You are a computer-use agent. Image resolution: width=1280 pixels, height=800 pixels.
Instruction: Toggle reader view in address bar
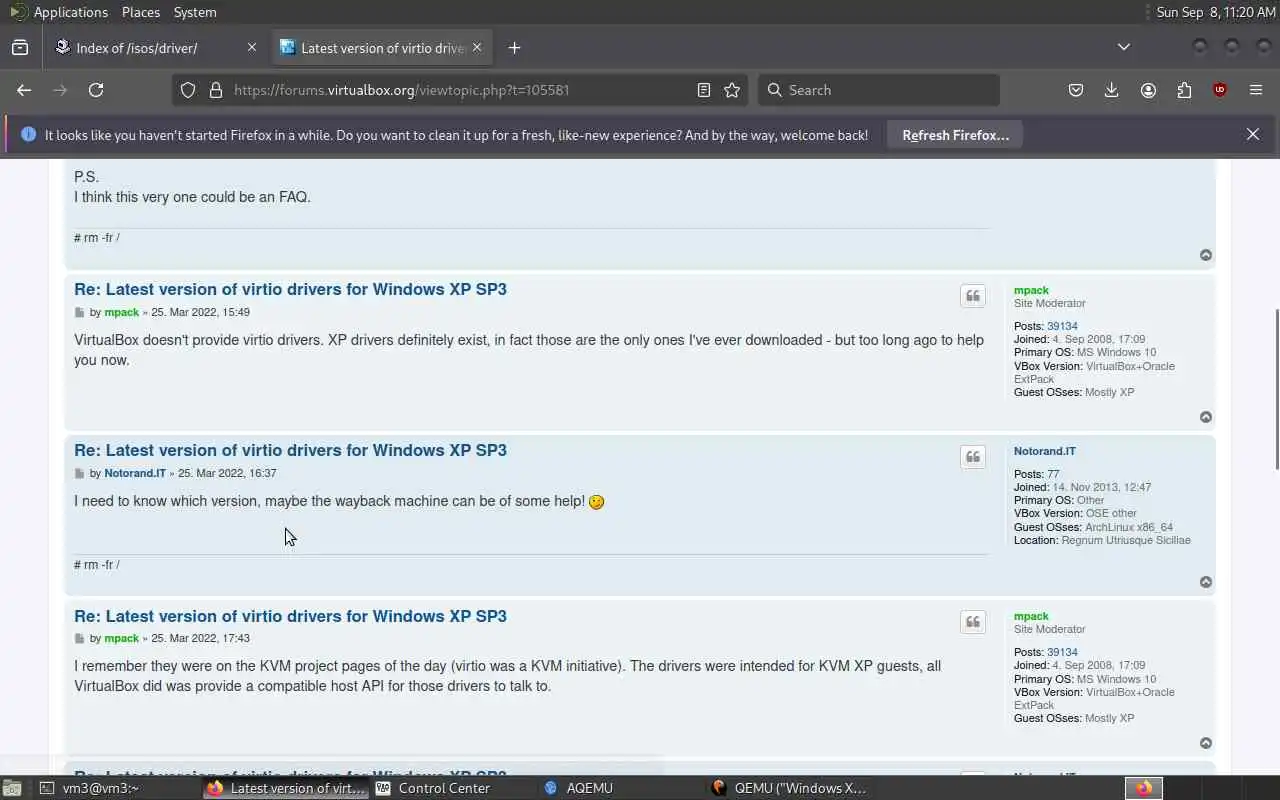pyautogui.click(x=704, y=90)
